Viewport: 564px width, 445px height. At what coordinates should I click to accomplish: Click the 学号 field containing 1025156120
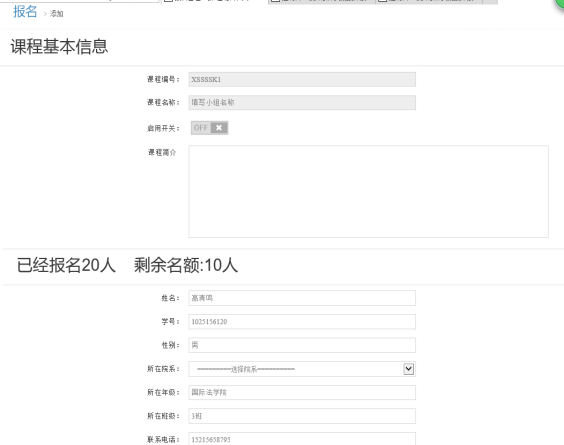pos(302,322)
